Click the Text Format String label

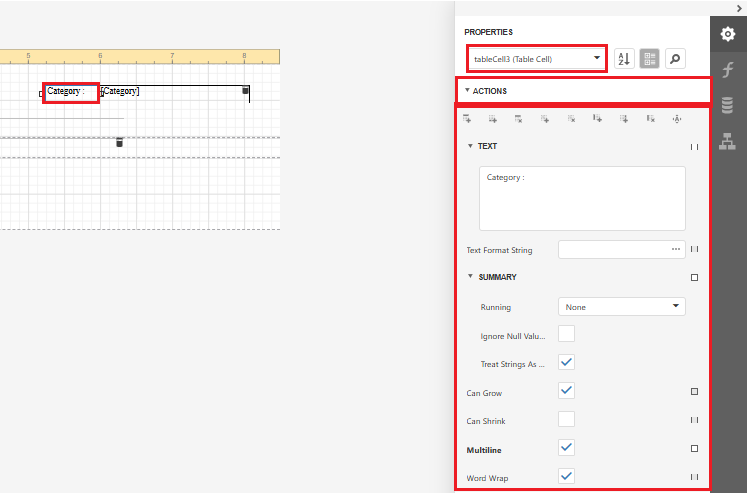tap(499, 250)
